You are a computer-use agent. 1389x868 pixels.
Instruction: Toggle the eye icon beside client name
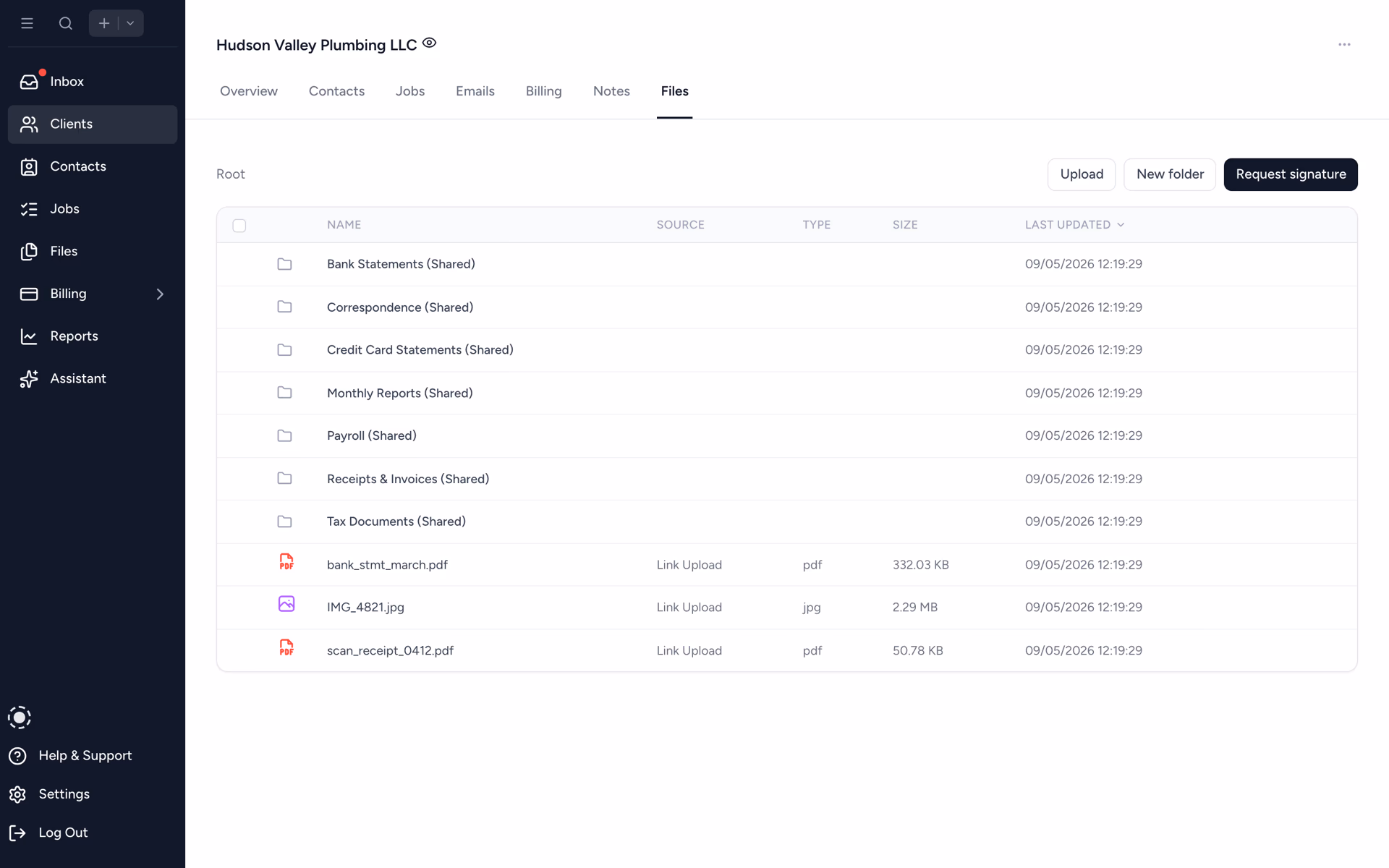pos(429,43)
